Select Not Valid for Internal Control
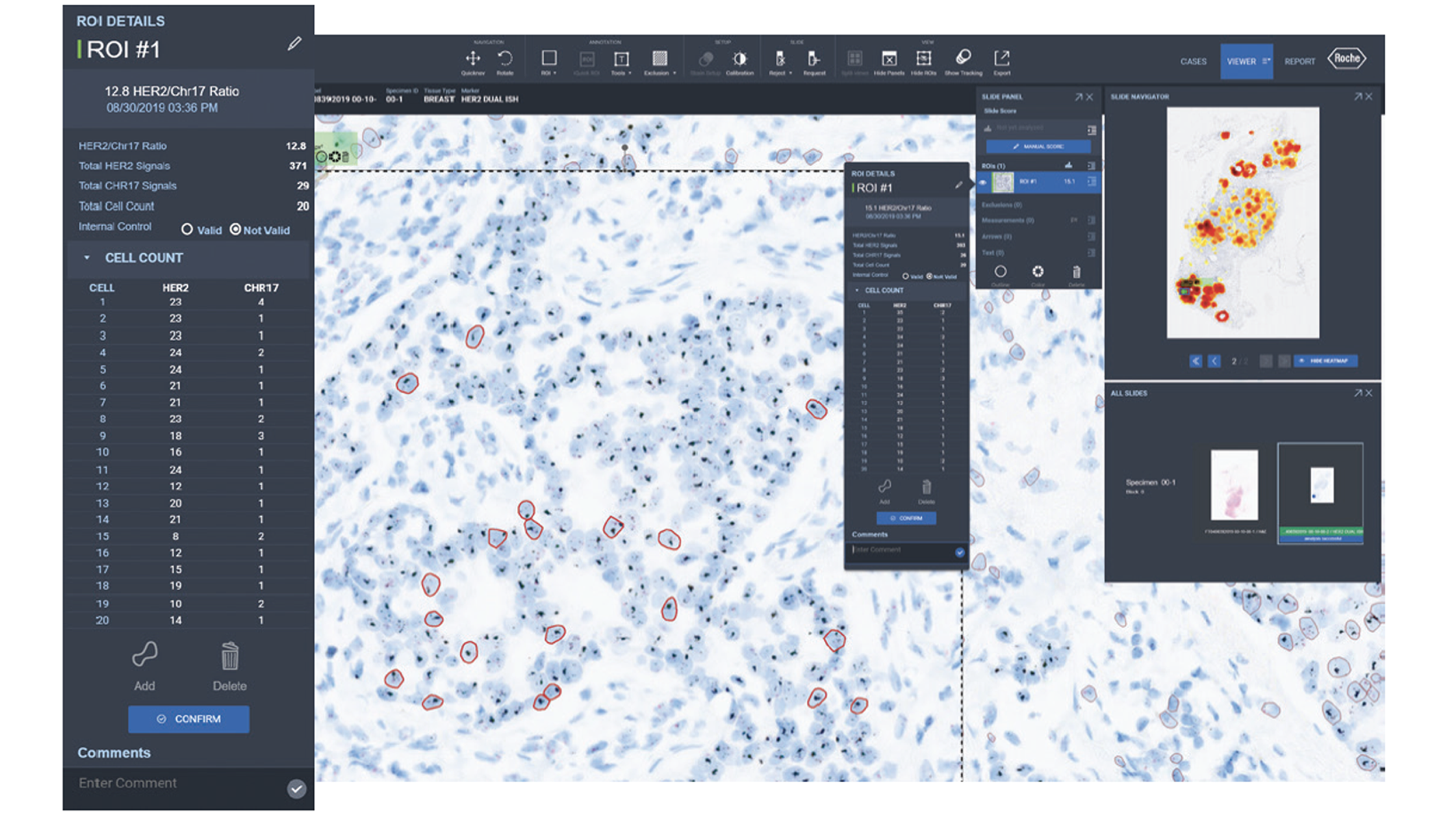 [236, 230]
